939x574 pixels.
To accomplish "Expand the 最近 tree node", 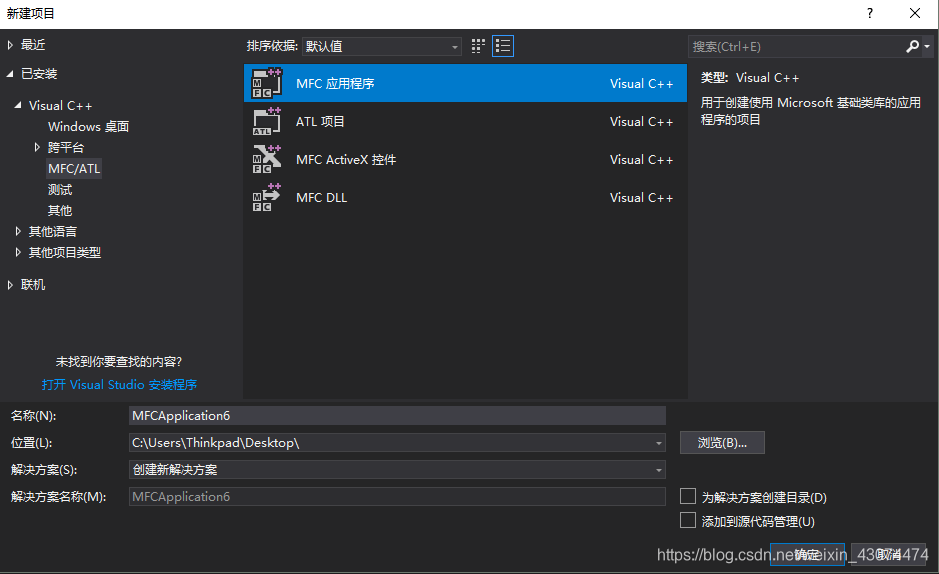I will pyautogui.click(x=10, y=45).
